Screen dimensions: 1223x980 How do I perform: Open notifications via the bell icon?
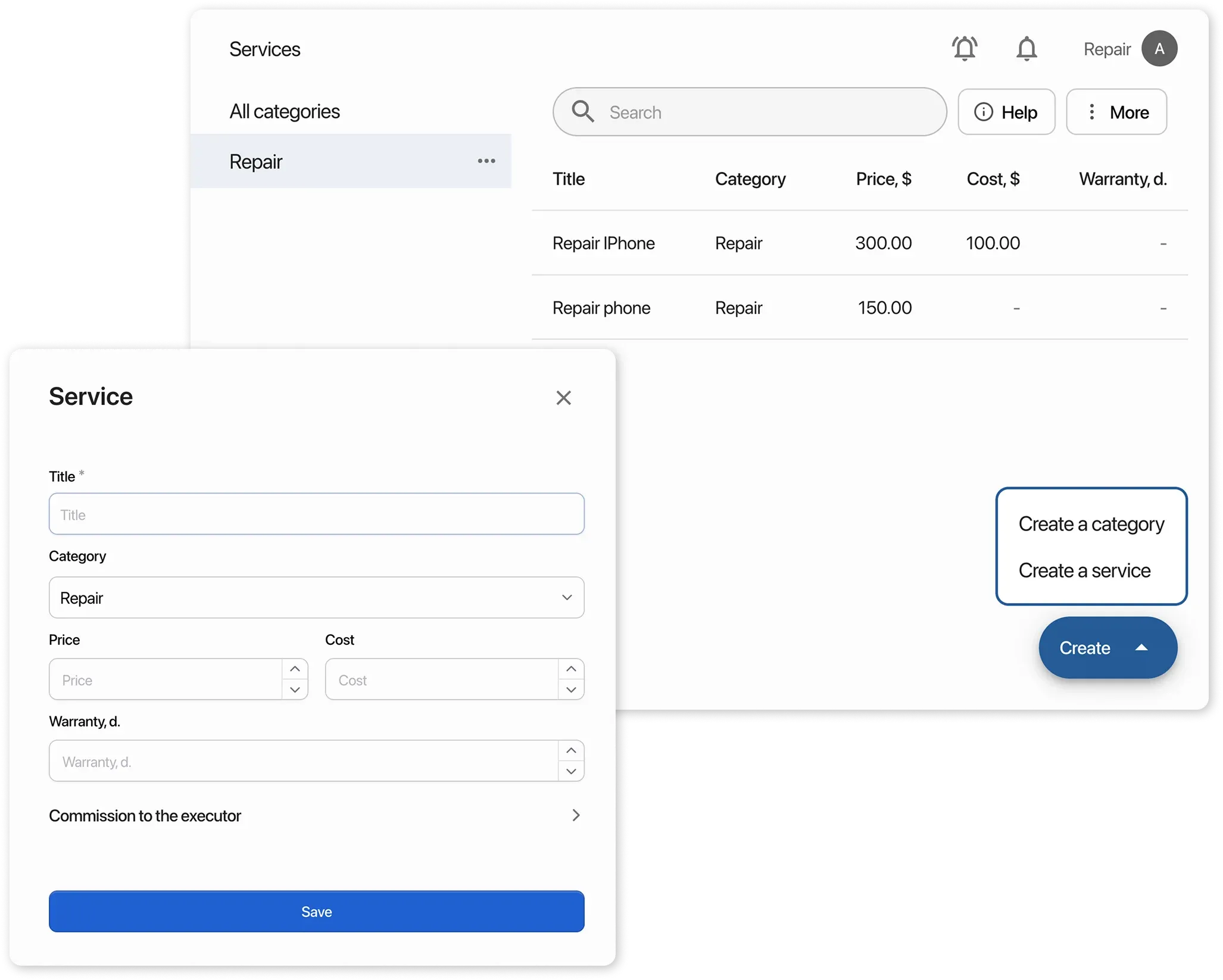point(1027,48)
